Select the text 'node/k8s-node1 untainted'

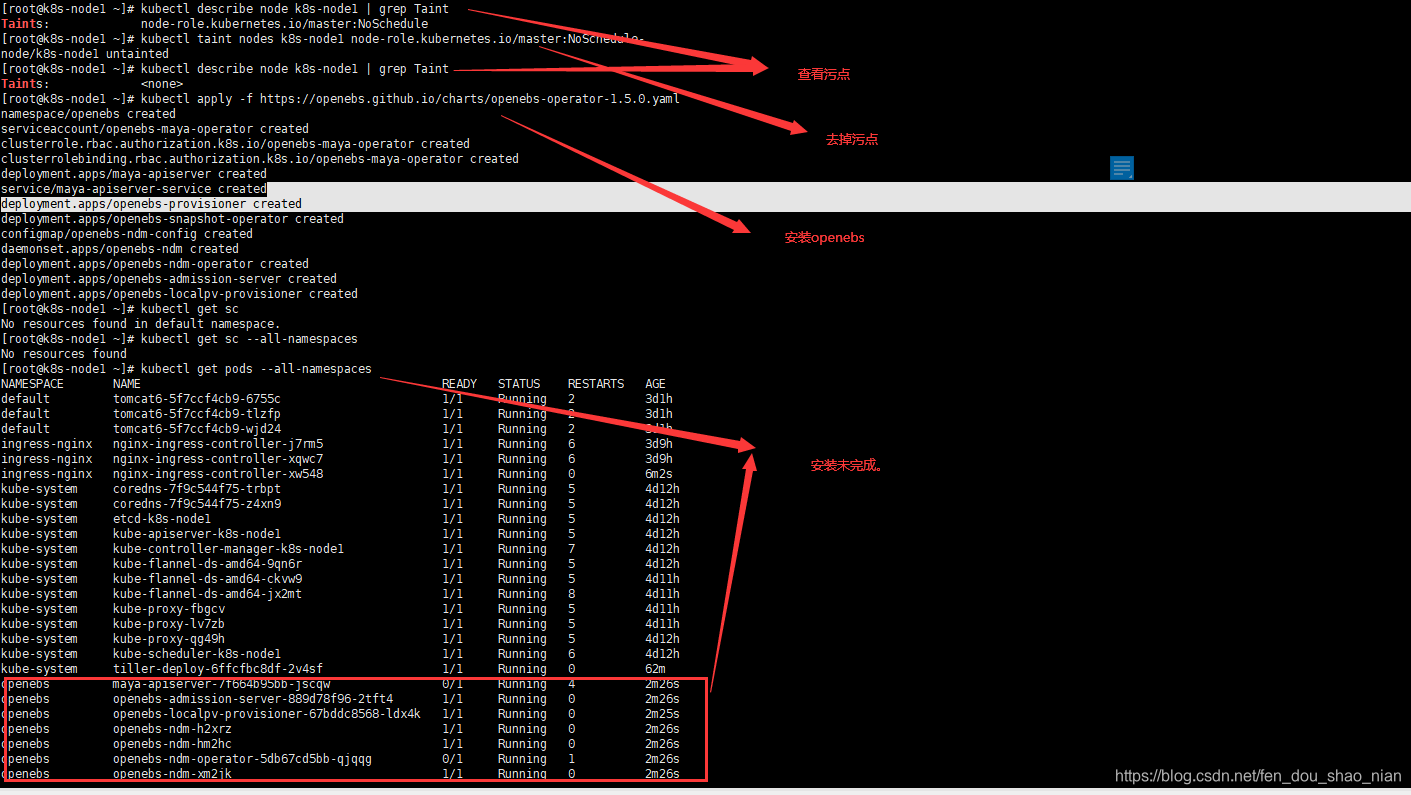click(85, 54)
